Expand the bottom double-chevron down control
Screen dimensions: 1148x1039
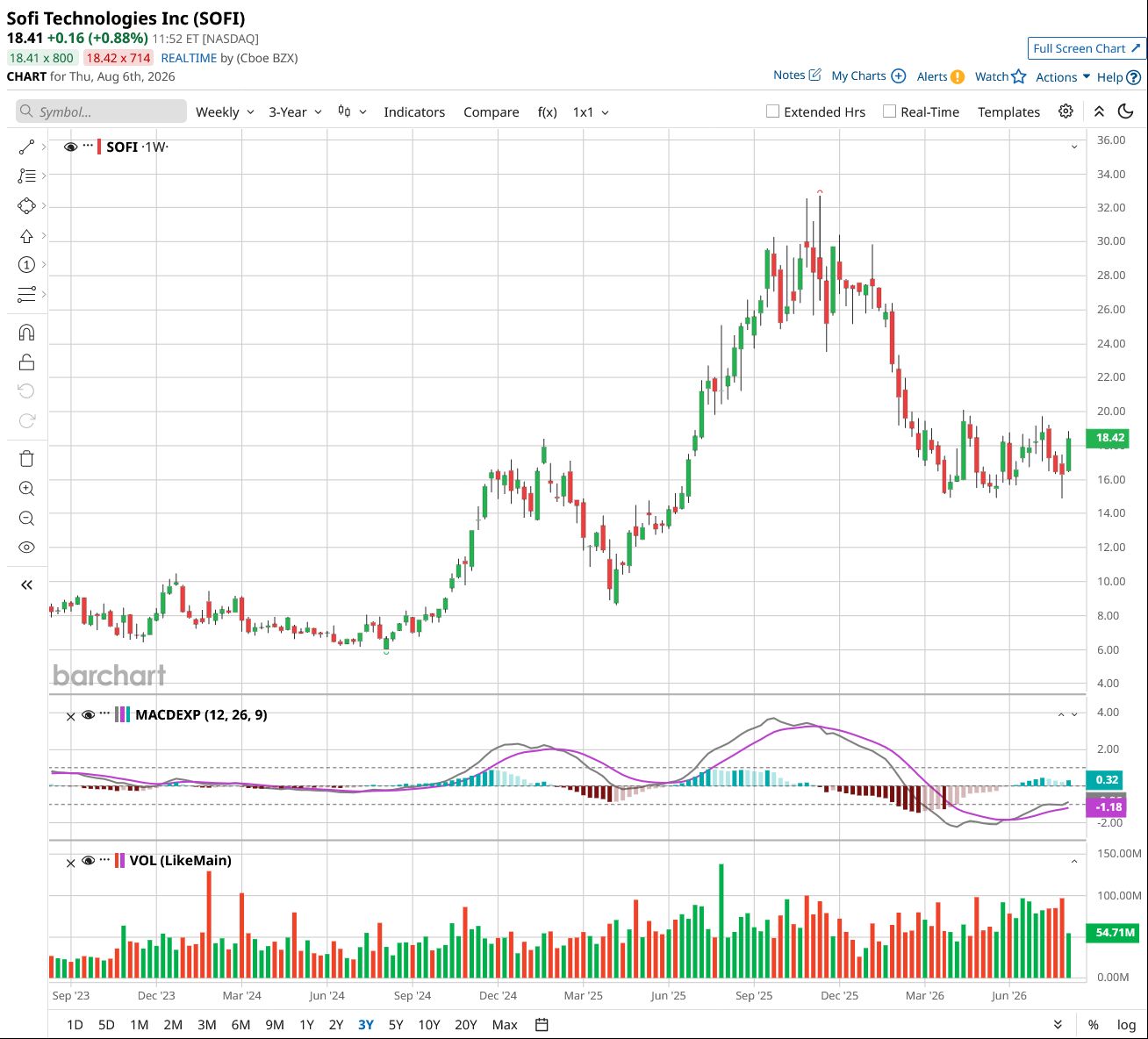coord(1058,1025)
